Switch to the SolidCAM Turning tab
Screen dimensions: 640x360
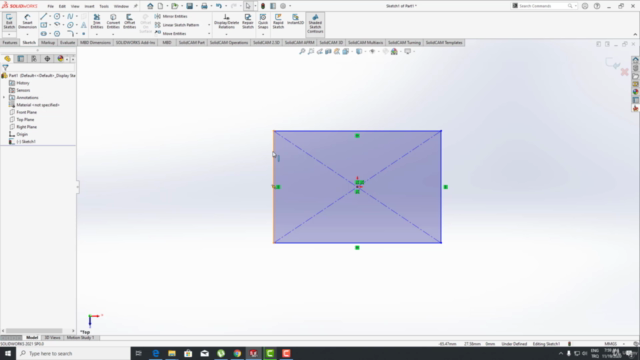tap(404, 42)
